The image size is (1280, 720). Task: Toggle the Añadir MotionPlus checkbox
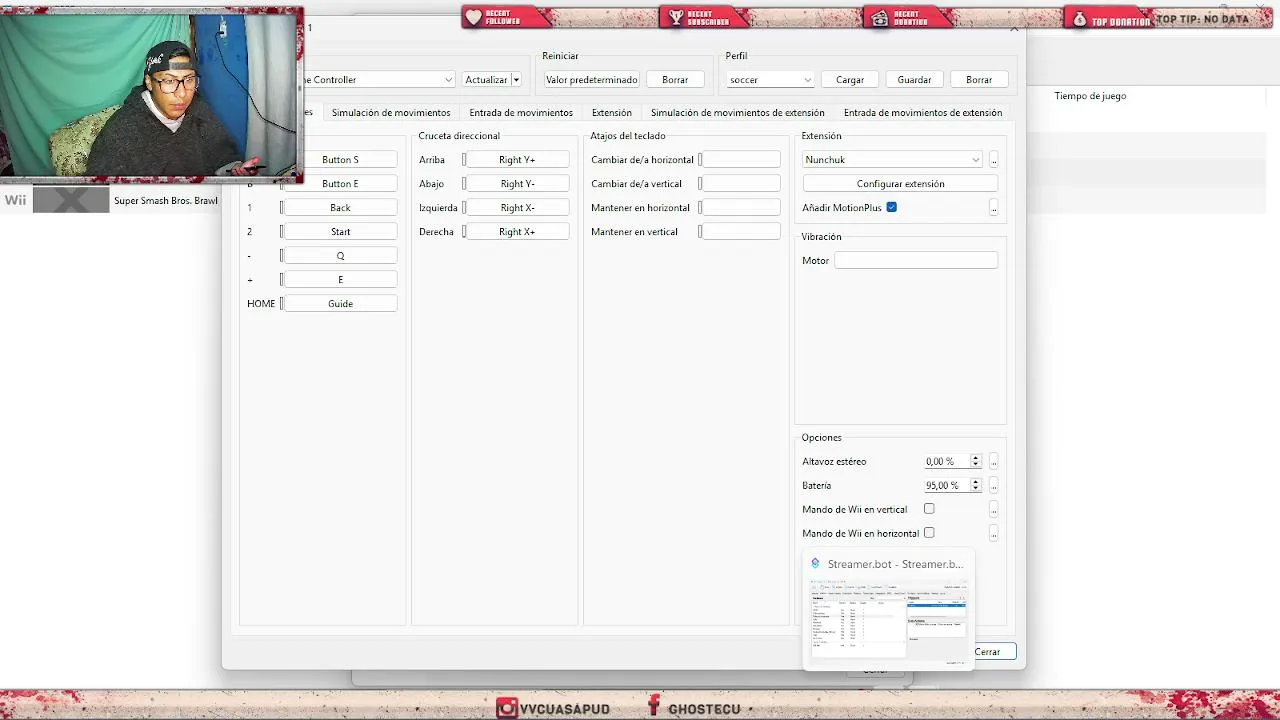pyautogui.click(x=891, y=207)
